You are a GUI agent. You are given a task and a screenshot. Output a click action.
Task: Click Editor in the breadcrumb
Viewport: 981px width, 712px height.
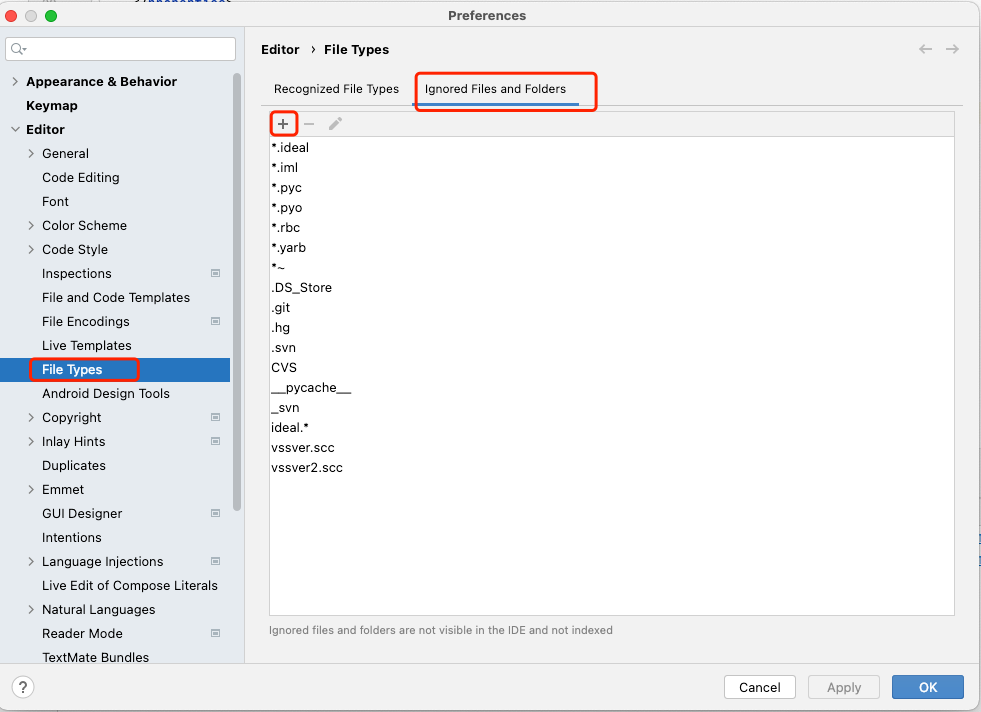pyautogui.click(x=280, y=49)
